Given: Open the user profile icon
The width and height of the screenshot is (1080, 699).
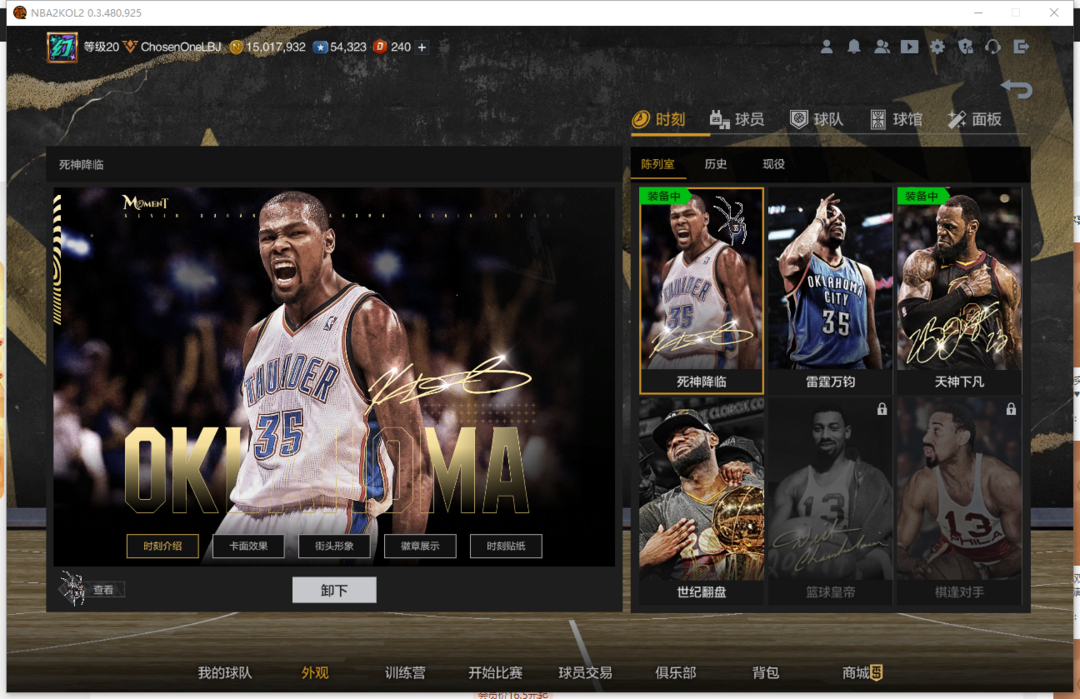Looking at the screenshot, I should 826,47.
